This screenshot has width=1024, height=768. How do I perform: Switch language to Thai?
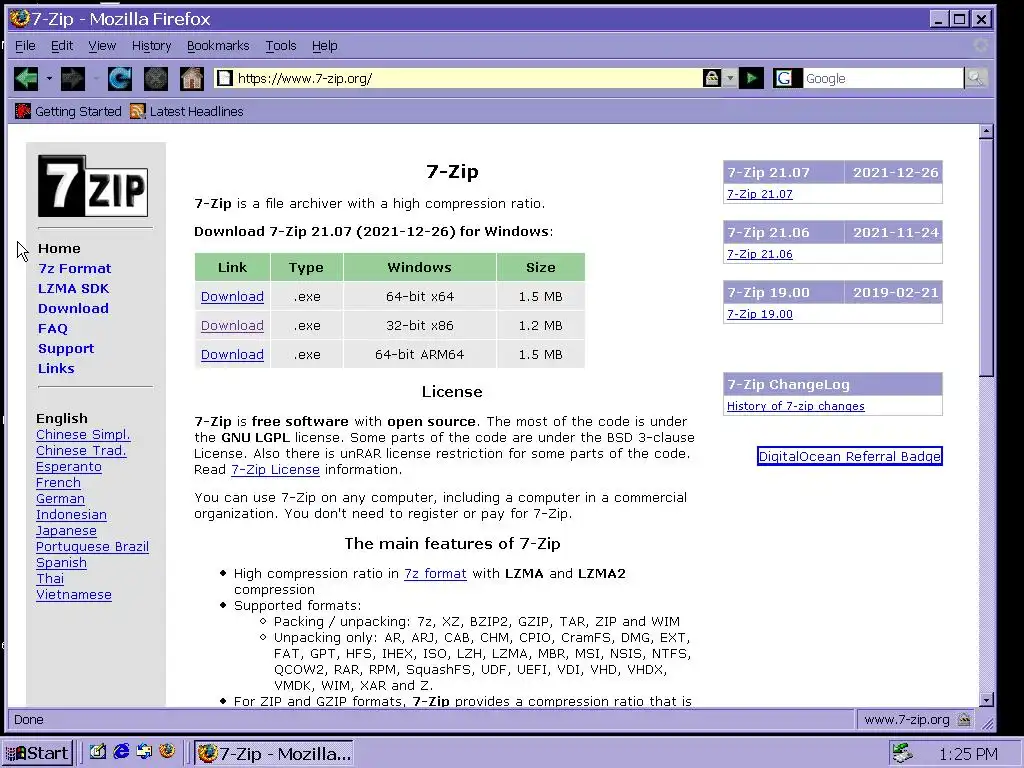50,579
